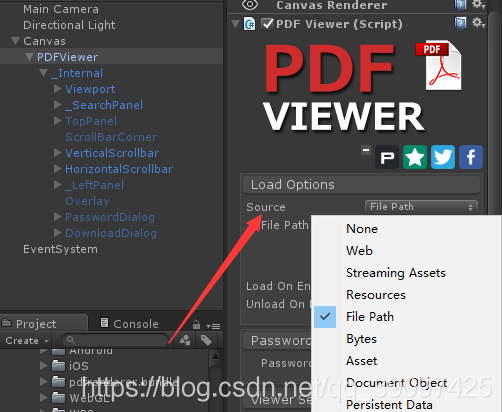
Task: Click the Project panel lock icon
Action: click(x=196, y=324)
